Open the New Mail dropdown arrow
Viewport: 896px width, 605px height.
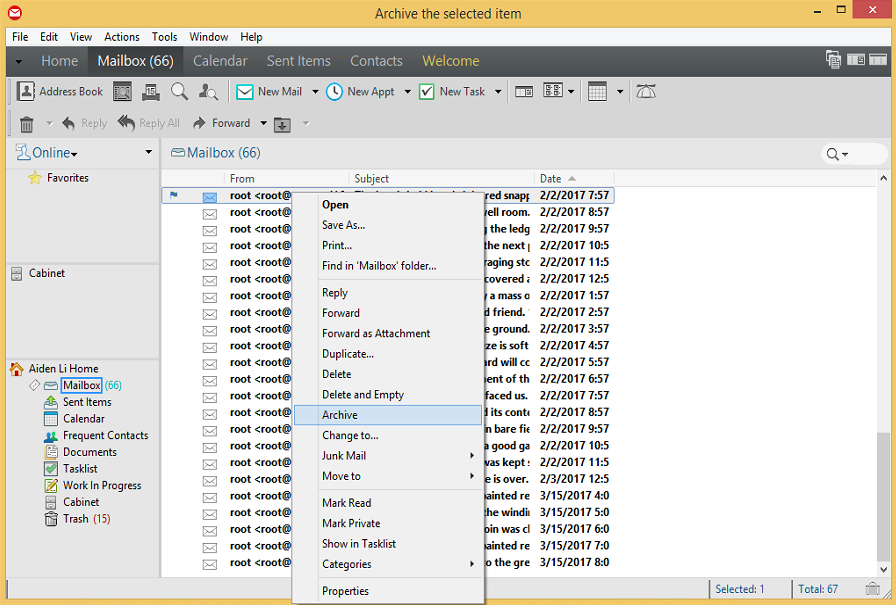315,92
